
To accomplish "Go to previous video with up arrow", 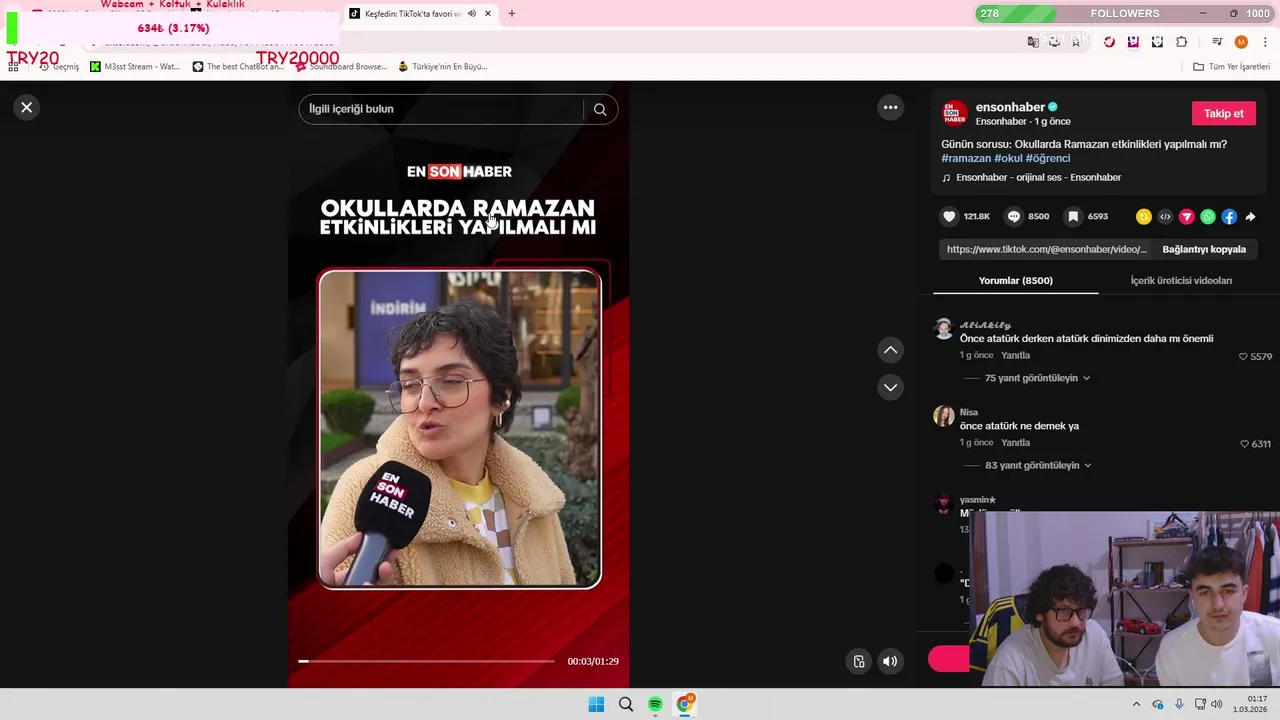I will [890, 350].
